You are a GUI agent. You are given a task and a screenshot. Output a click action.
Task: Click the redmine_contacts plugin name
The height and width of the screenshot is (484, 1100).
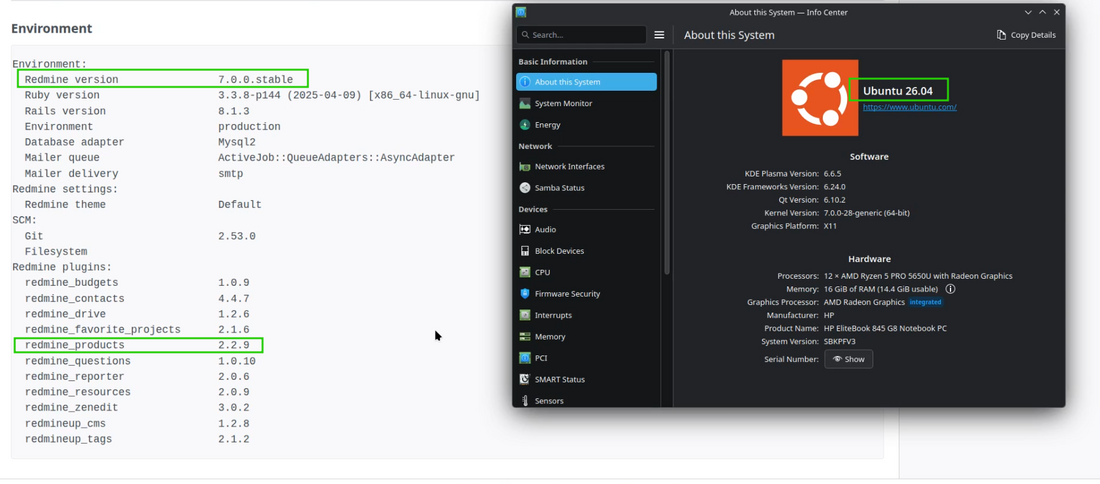pyautogui.click(x=74, y=299)
